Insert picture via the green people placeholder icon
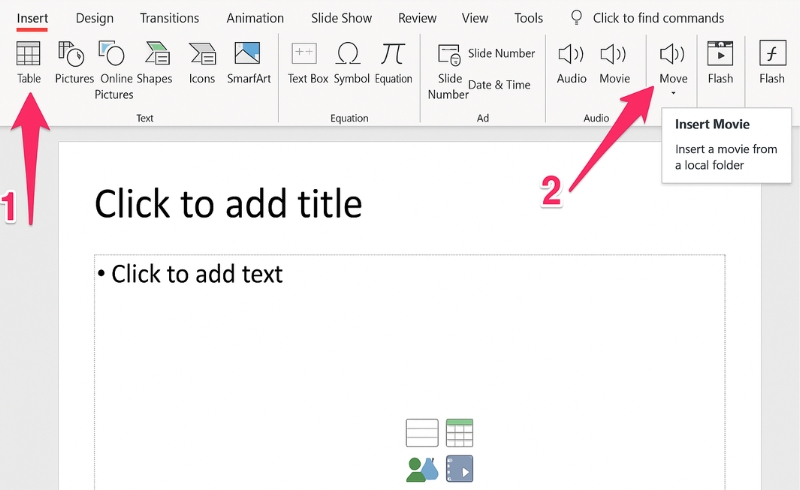Image resolution: width=800 pixels, height=490 pixels. (422, 469)
